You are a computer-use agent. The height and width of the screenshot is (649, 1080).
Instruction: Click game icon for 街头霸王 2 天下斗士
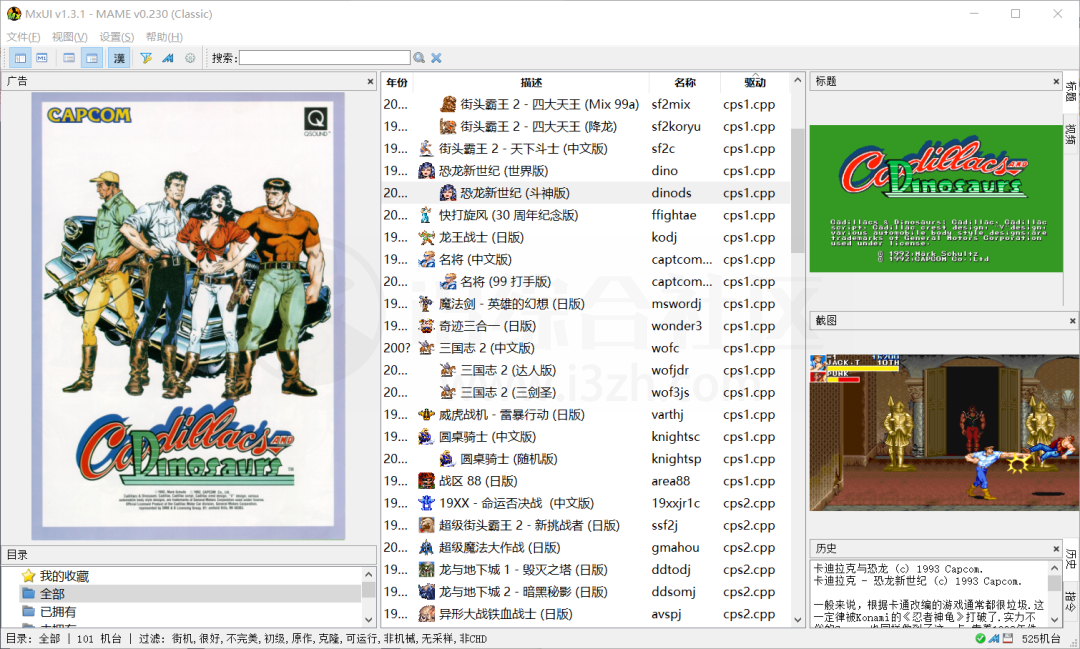426,149
